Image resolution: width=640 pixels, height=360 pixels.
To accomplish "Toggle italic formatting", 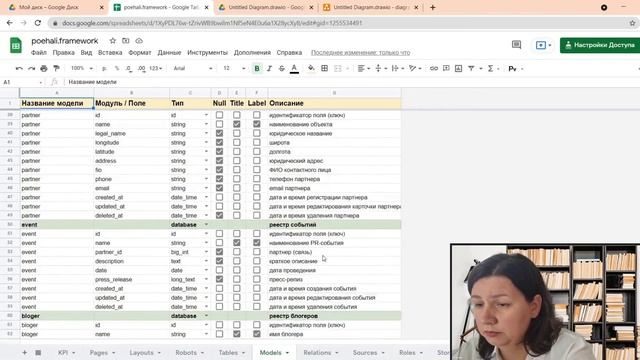I will 269,69.
